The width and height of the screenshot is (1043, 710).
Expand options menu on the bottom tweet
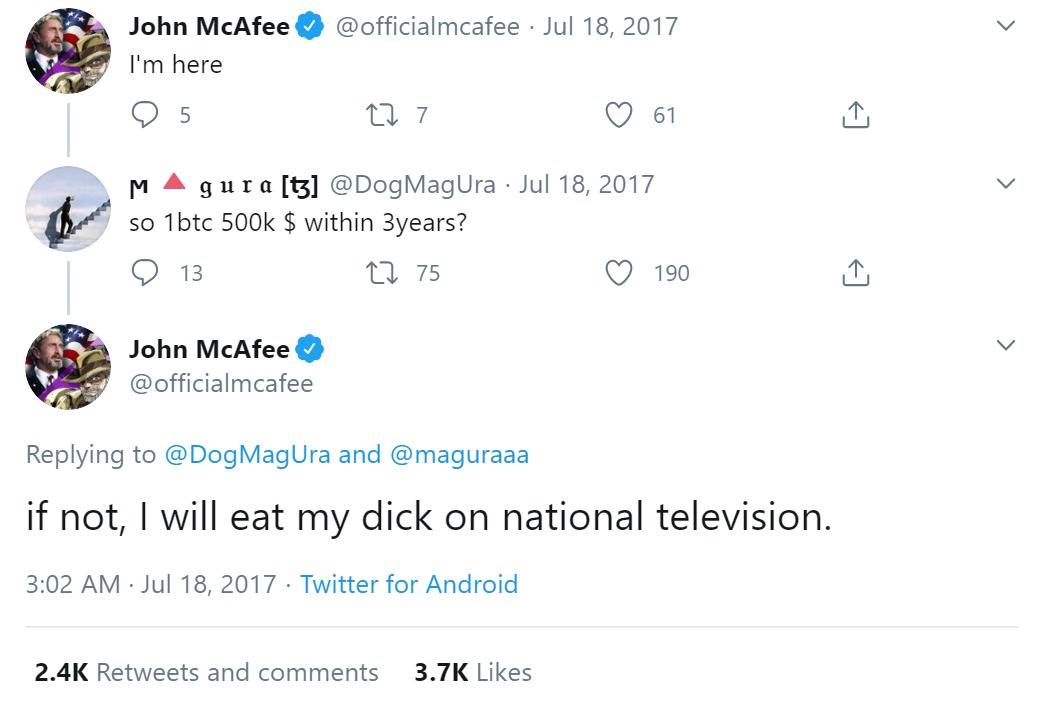click(x=1005, y=345)
